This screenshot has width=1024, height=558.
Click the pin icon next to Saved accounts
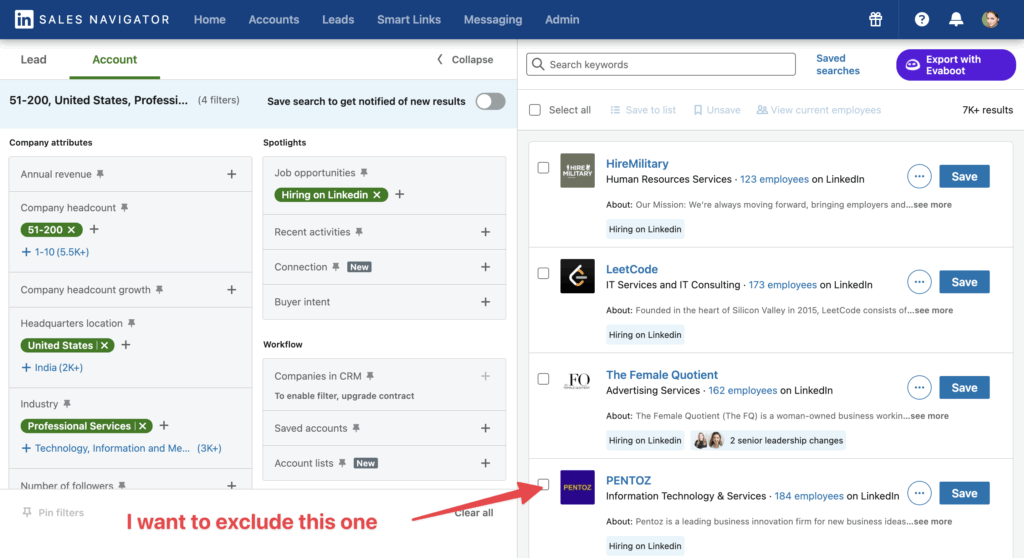tap(356, 428)
